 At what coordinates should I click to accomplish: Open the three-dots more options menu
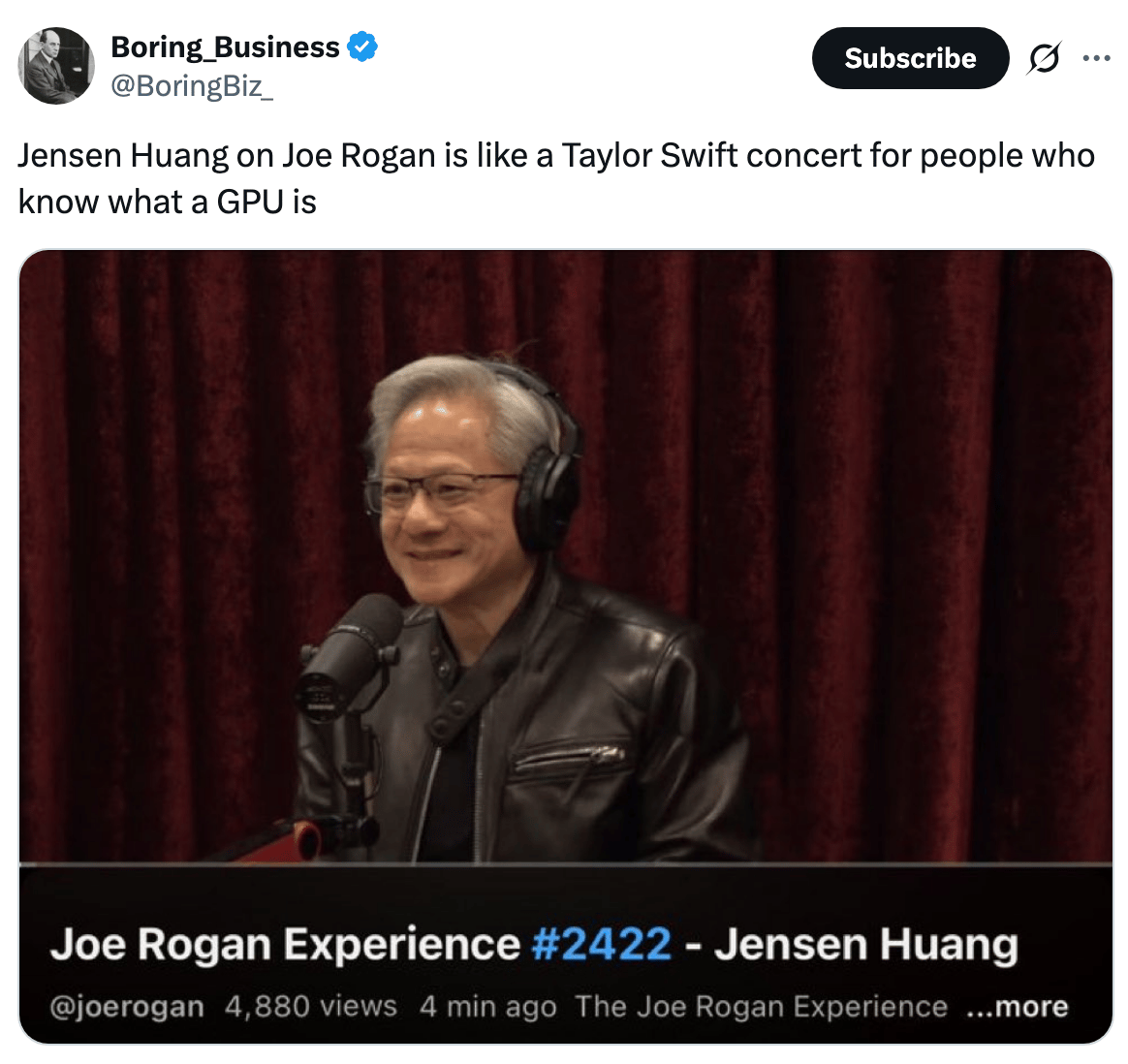pos(1096,58)
